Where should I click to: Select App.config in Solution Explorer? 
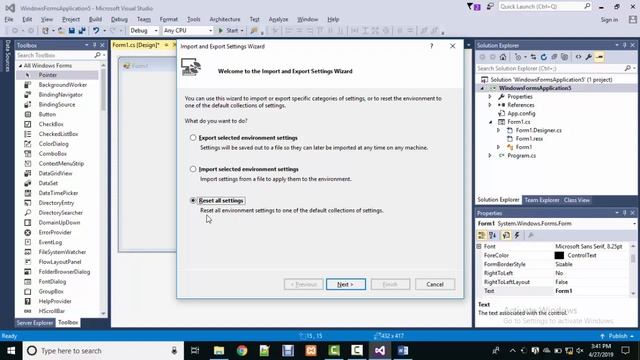pos(521,113)
